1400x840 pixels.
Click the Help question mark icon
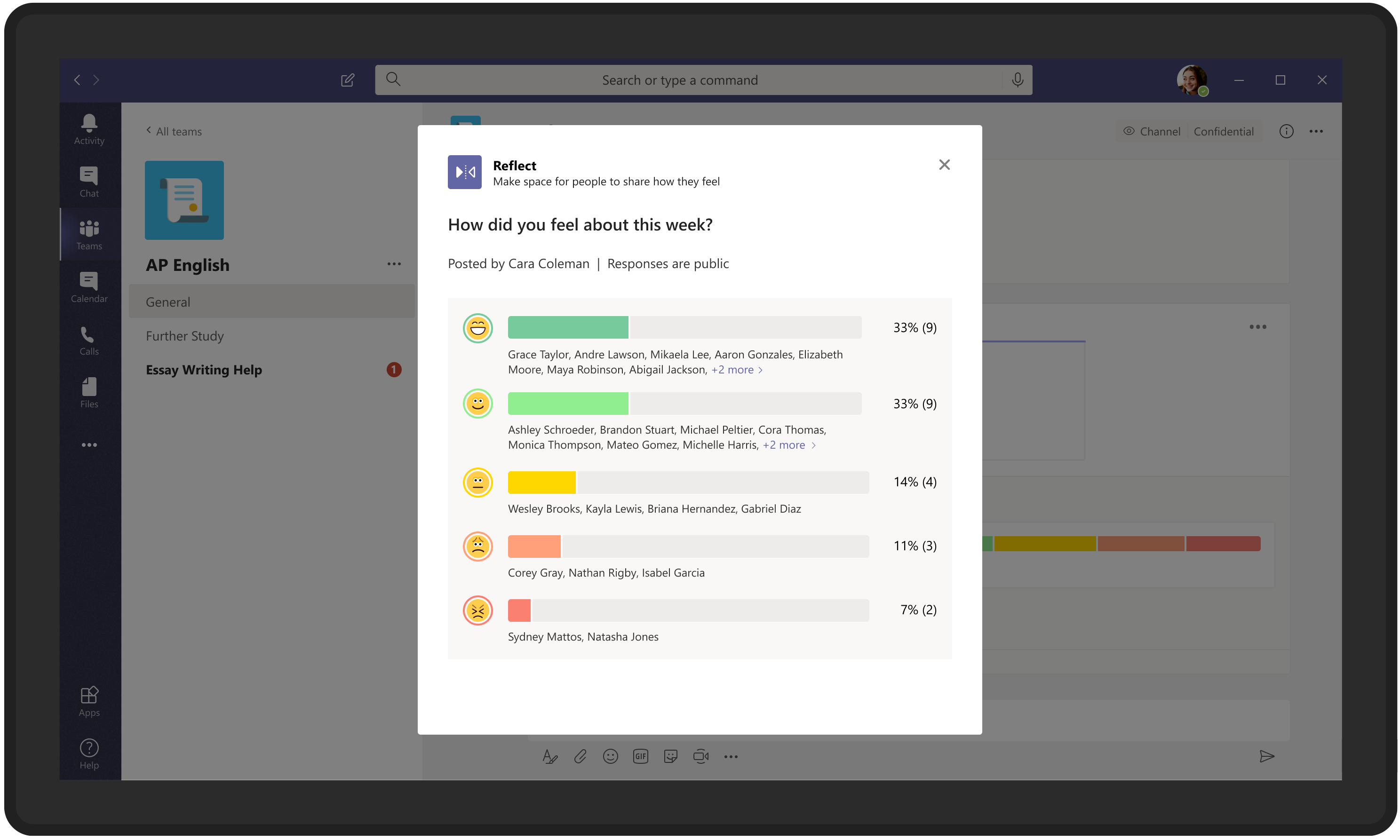click(89, 754)
